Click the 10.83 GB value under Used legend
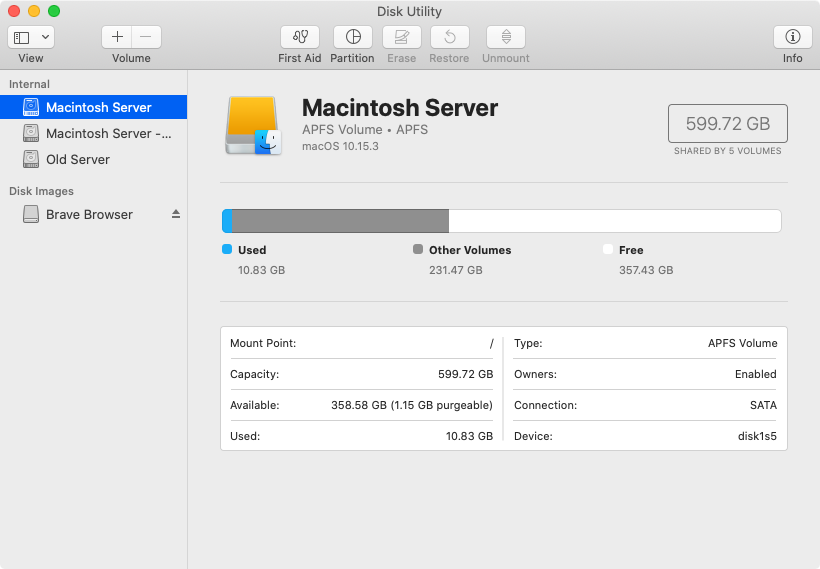This screenshot has height=569, width=820. tap(261, 270)
